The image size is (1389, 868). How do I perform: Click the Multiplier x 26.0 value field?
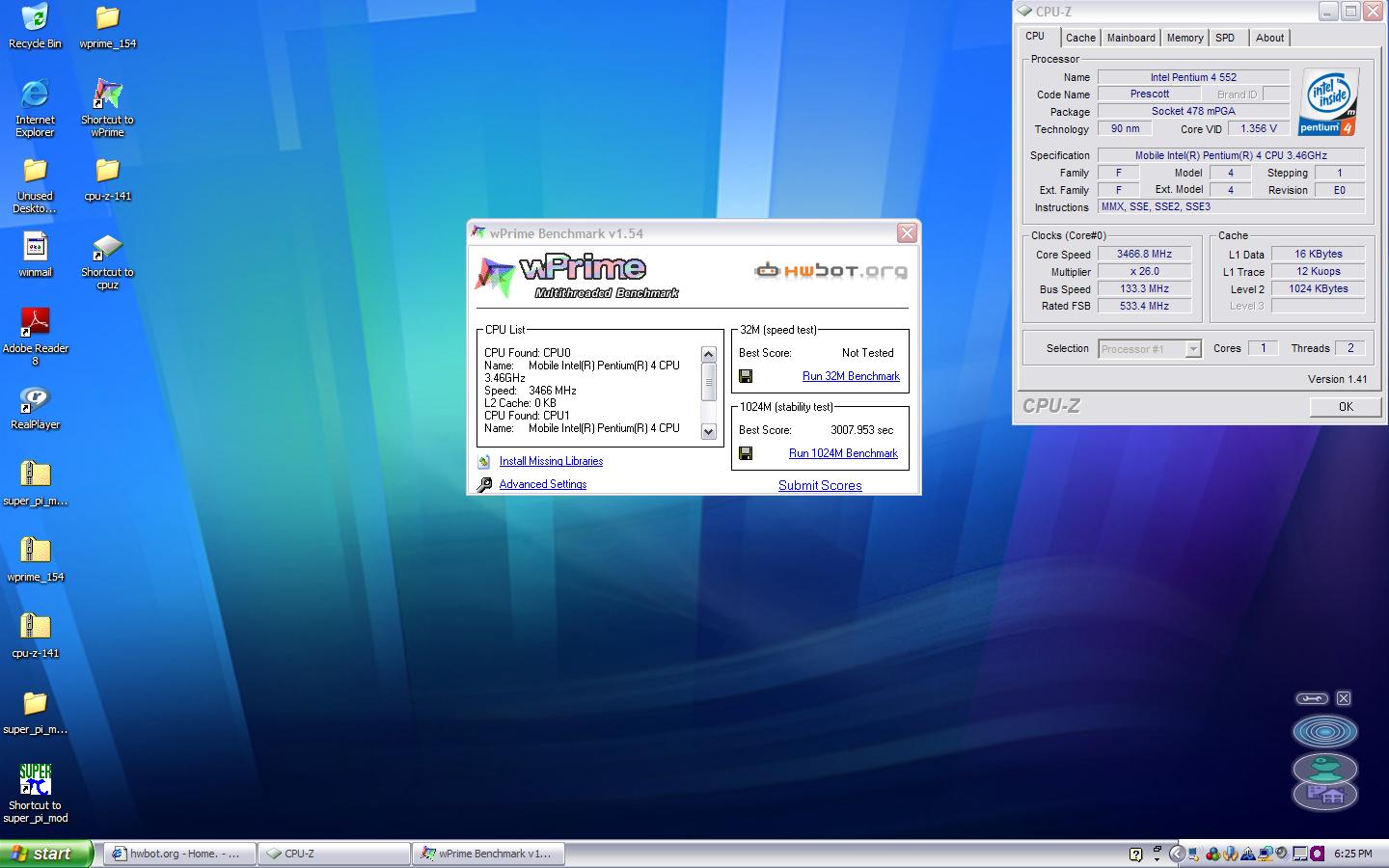pos(1144,271)
